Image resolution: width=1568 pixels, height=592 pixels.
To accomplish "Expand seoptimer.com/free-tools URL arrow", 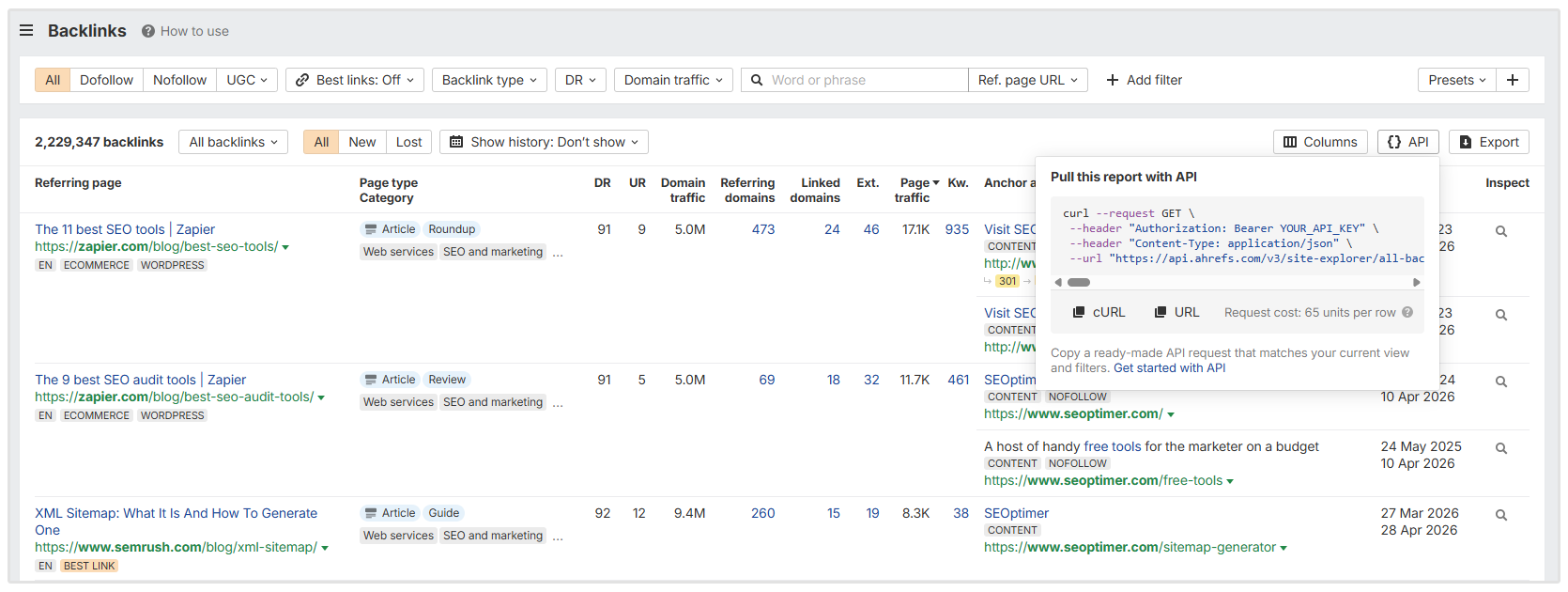I will [x=1230, y=481].
